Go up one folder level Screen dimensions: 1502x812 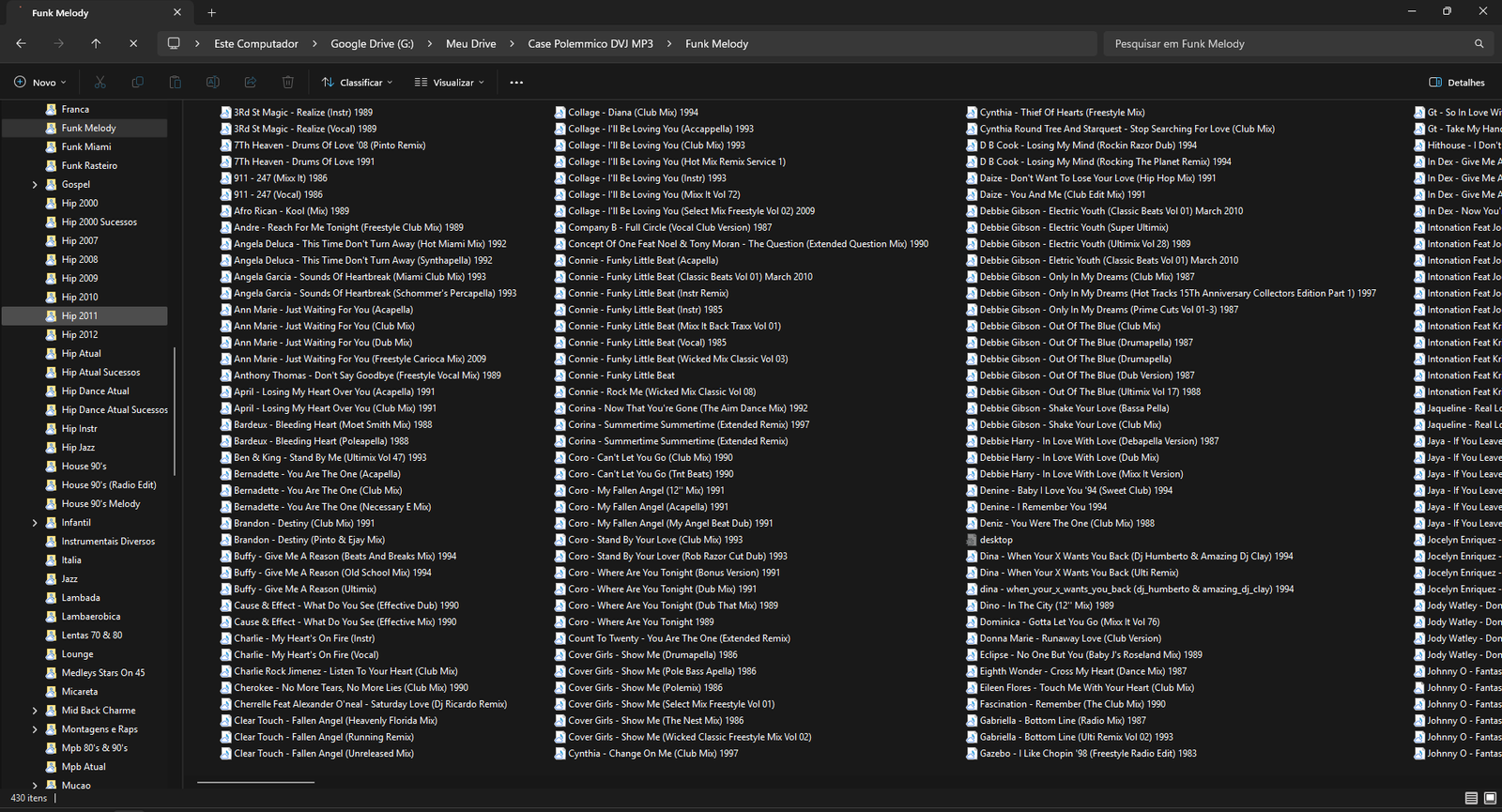click(96, 43)
